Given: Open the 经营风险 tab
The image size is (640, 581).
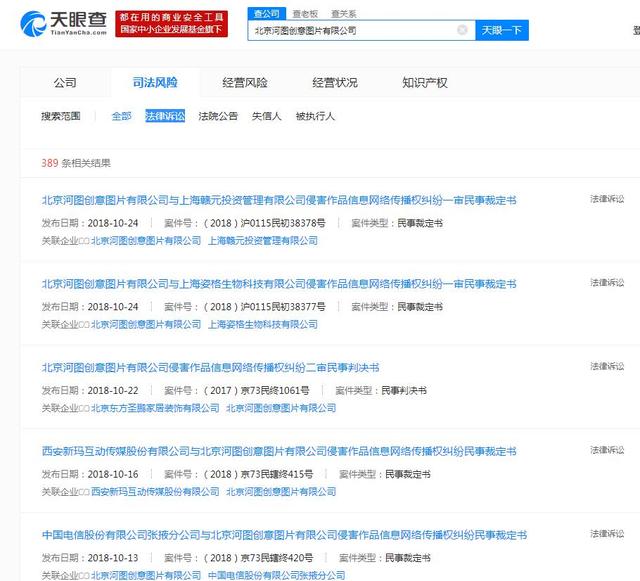Looking at the screenshot, I should click(245, 83).
